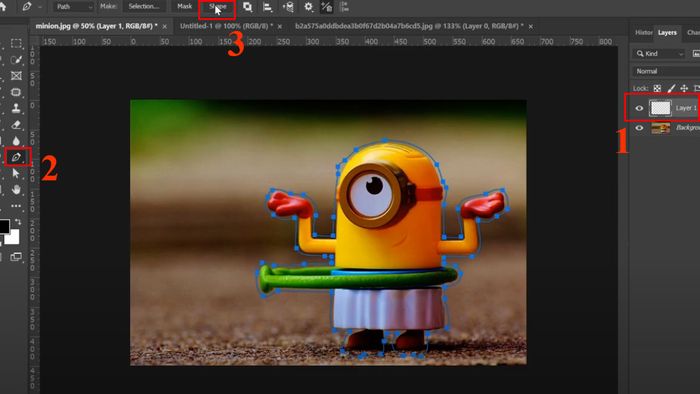The image size is (700, 394).
Task: Select the Path Selection arrow tool
Action: pyautogui.click(x=16, y=174)
